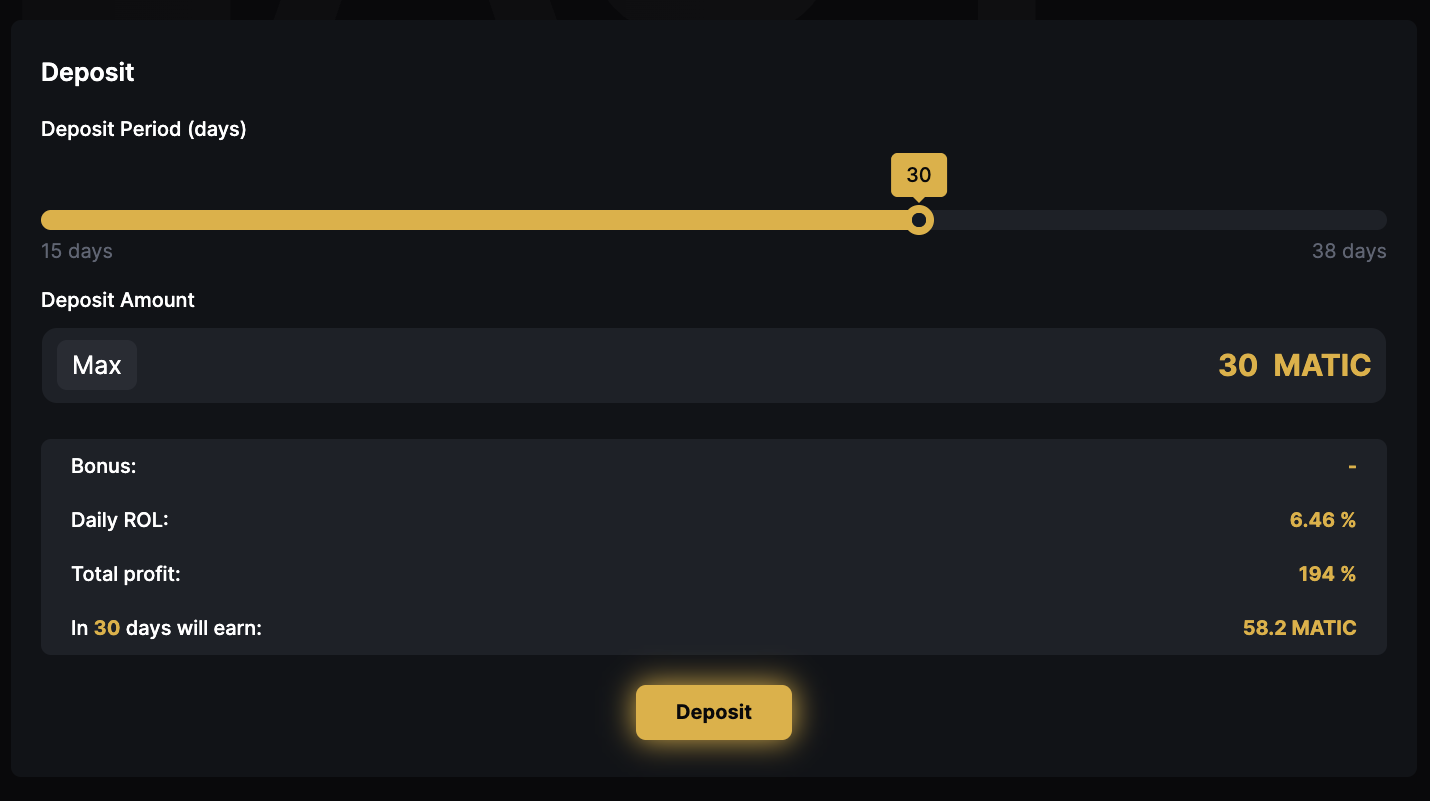Click the "In 30 days will earn" label
Image resolution: width=1430 pixels, height=801 pixels.
(x=166, y=628)
